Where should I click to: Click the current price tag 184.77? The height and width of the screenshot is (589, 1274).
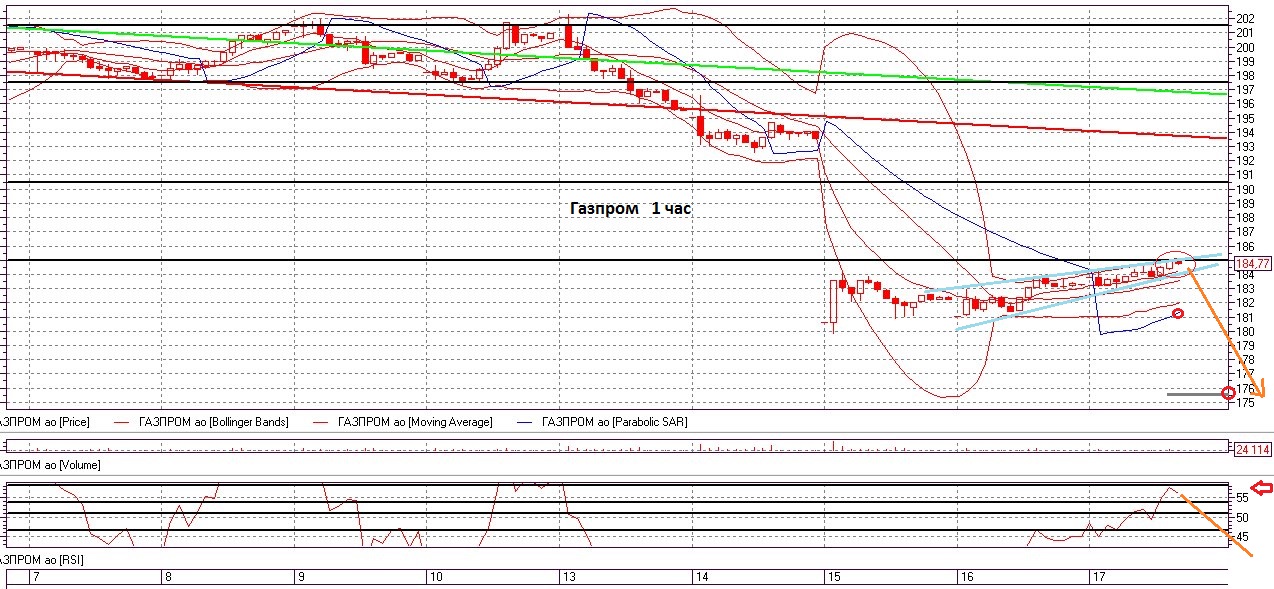tap(1252, 264)
